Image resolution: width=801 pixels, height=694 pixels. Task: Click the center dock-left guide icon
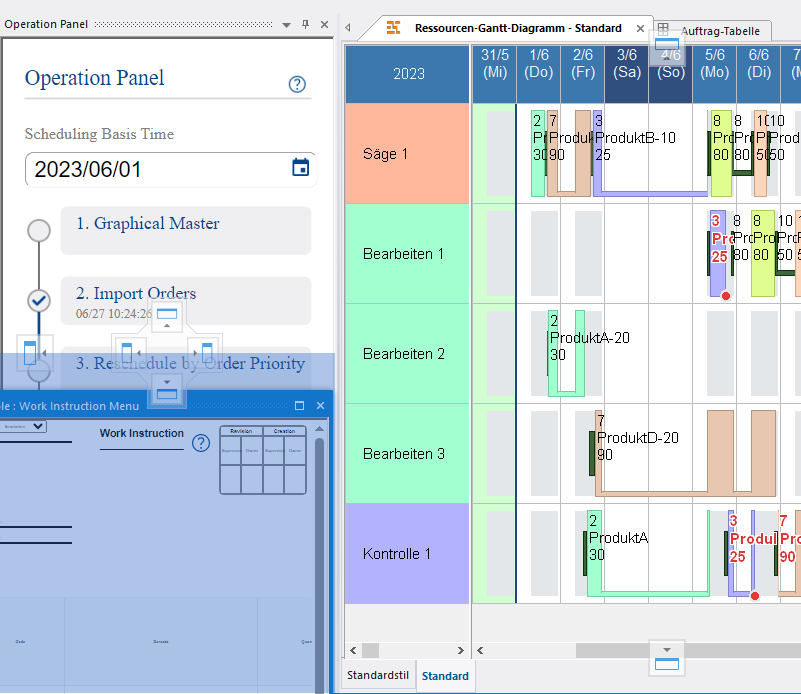[x=128, y=353]
